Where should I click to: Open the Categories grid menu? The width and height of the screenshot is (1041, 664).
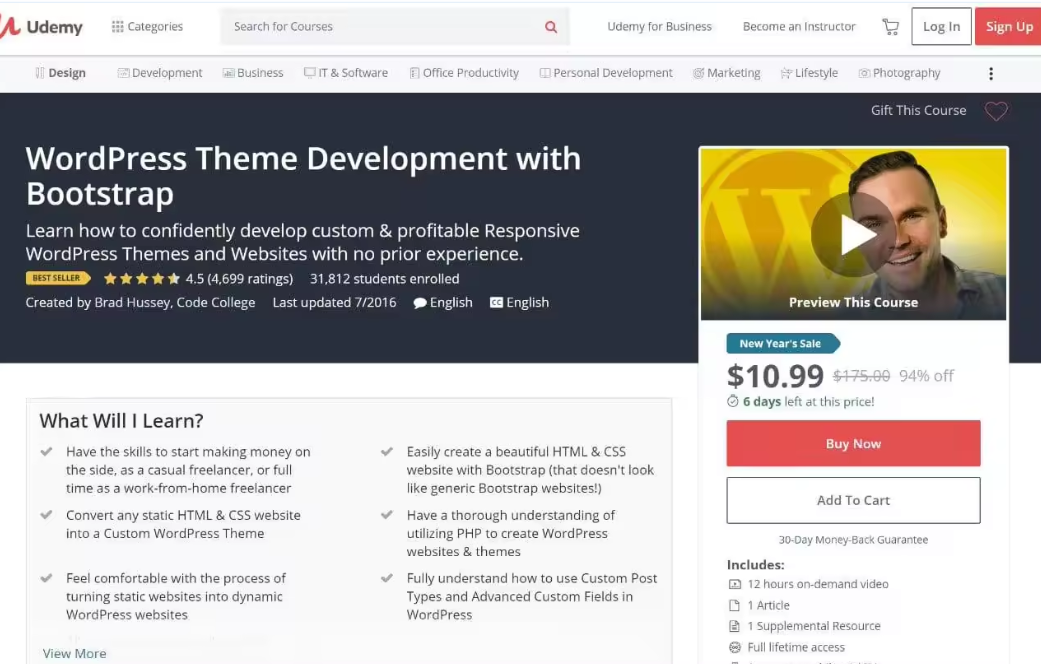pyautogui.click(x=147, y=27)
